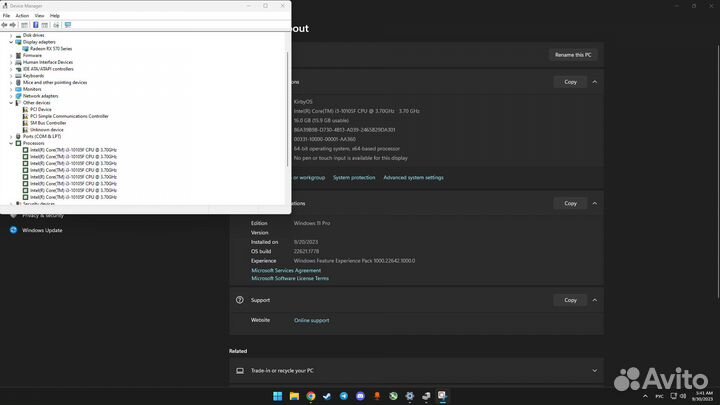Open Microsoft Software License Terms link
Viewport: 720px width, 405px height.
[290, 278]
